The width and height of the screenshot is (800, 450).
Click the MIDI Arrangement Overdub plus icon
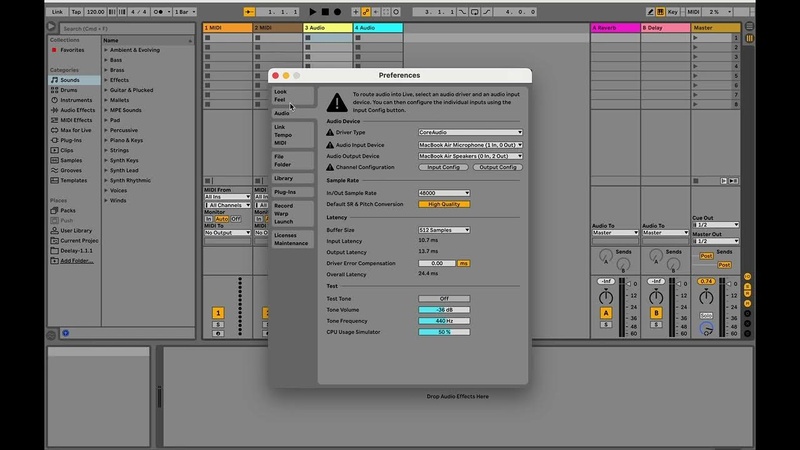pyautogui.click(x=356, y=12)
